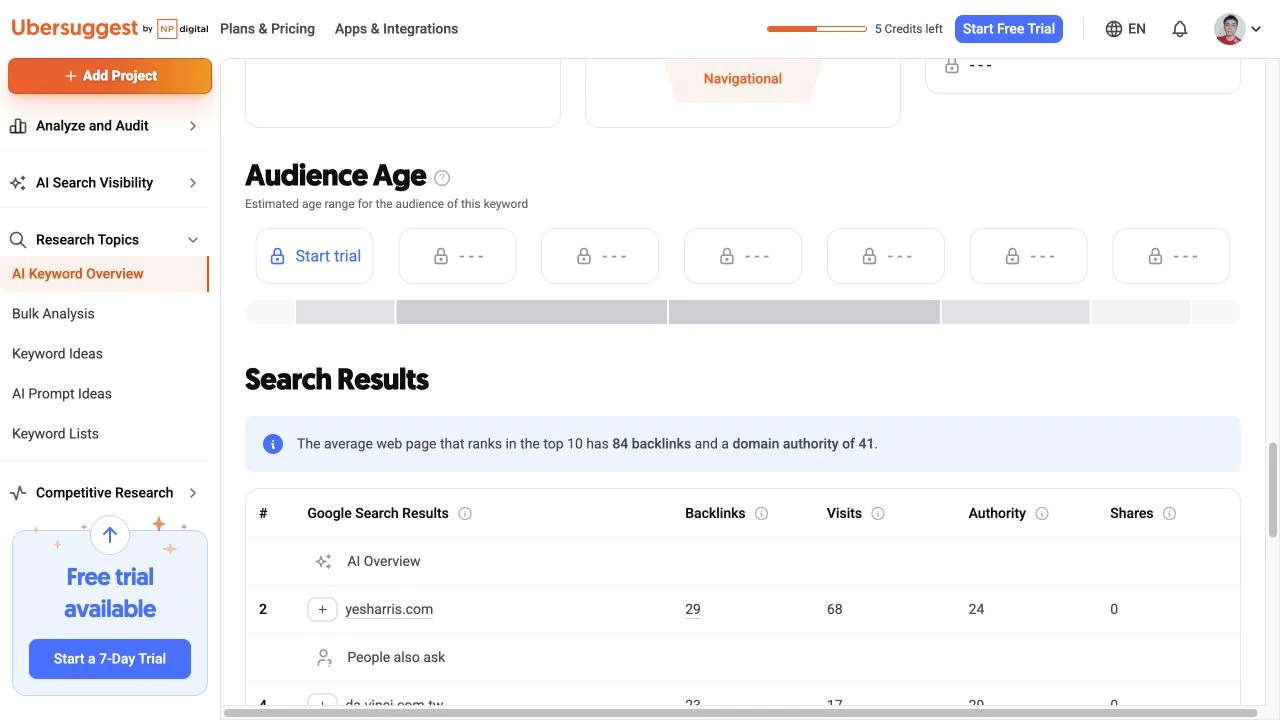The width and height of the screenshot is (1280, 720).
Task: Open Plans & Pricing
Action: 267,29
